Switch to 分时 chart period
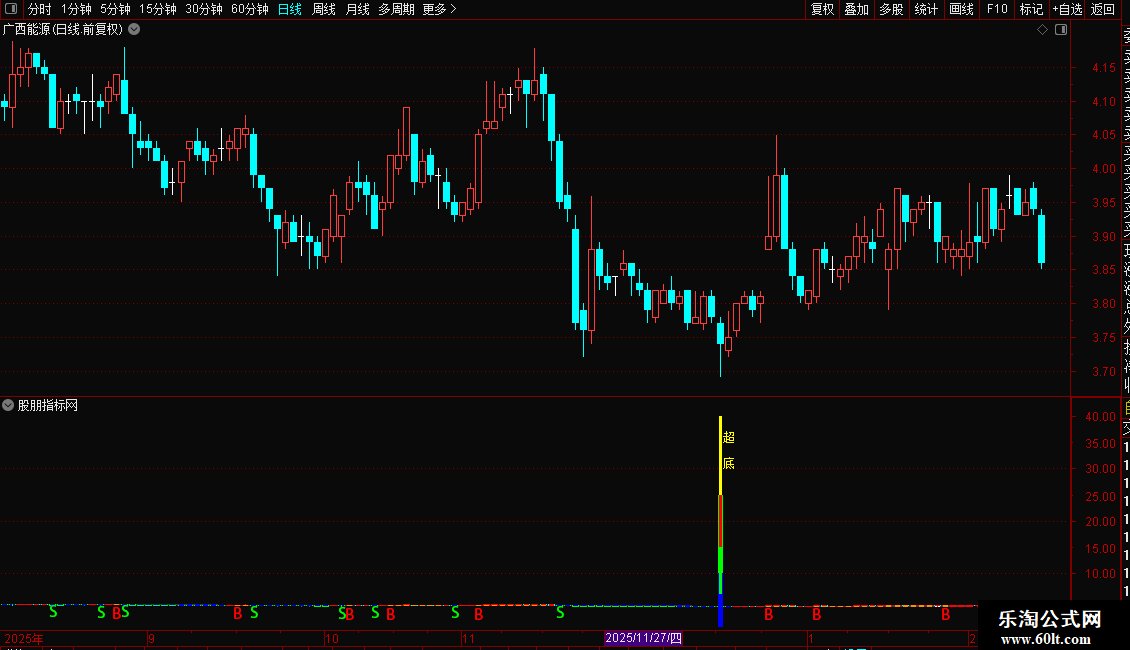Screen dimensions: 1130x650 coord(39,9)
